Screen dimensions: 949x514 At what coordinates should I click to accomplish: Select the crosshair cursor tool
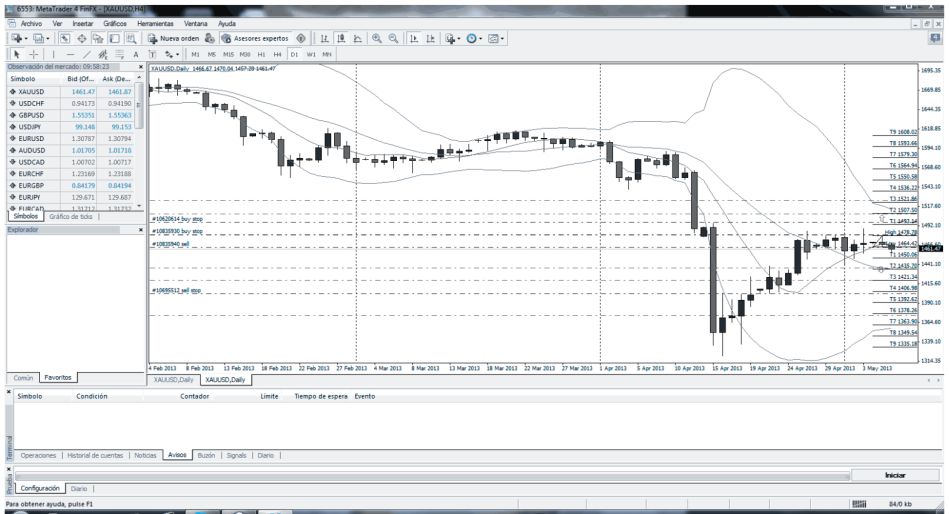coord(31,53)
